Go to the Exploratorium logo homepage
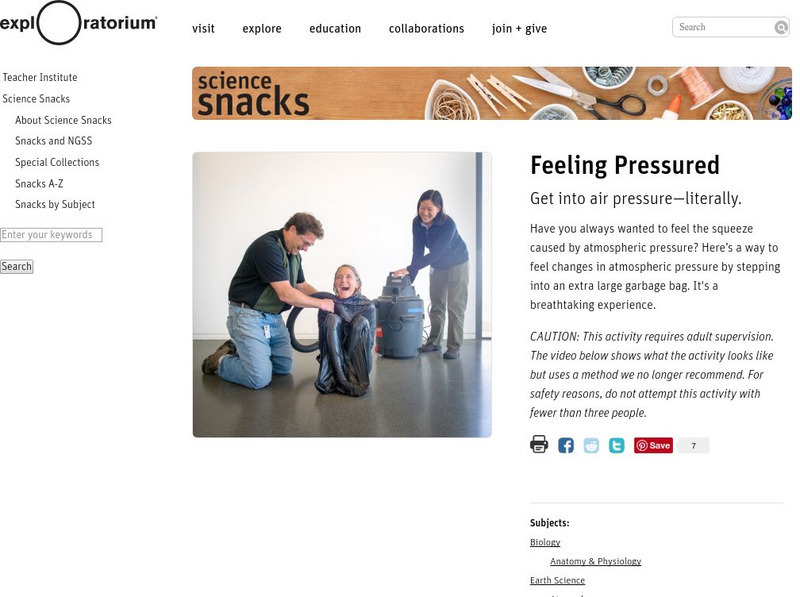 coord(78,24)
